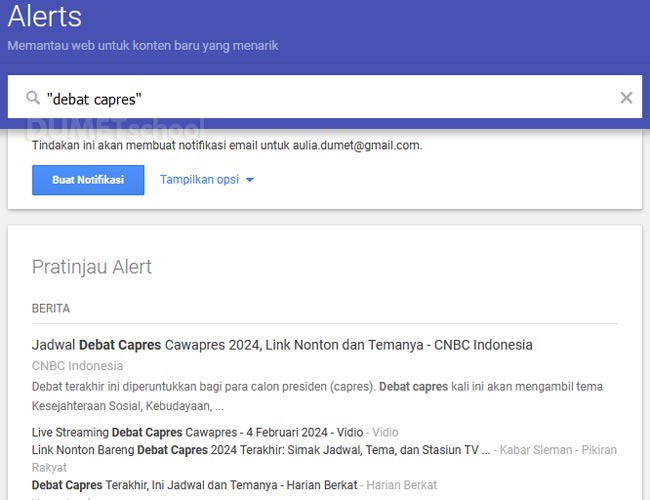Screen dimensions: 650x500
Task: Click the Kabar Sleman - Pikiran Rakyat source
Action: click(x=324, y=459)
